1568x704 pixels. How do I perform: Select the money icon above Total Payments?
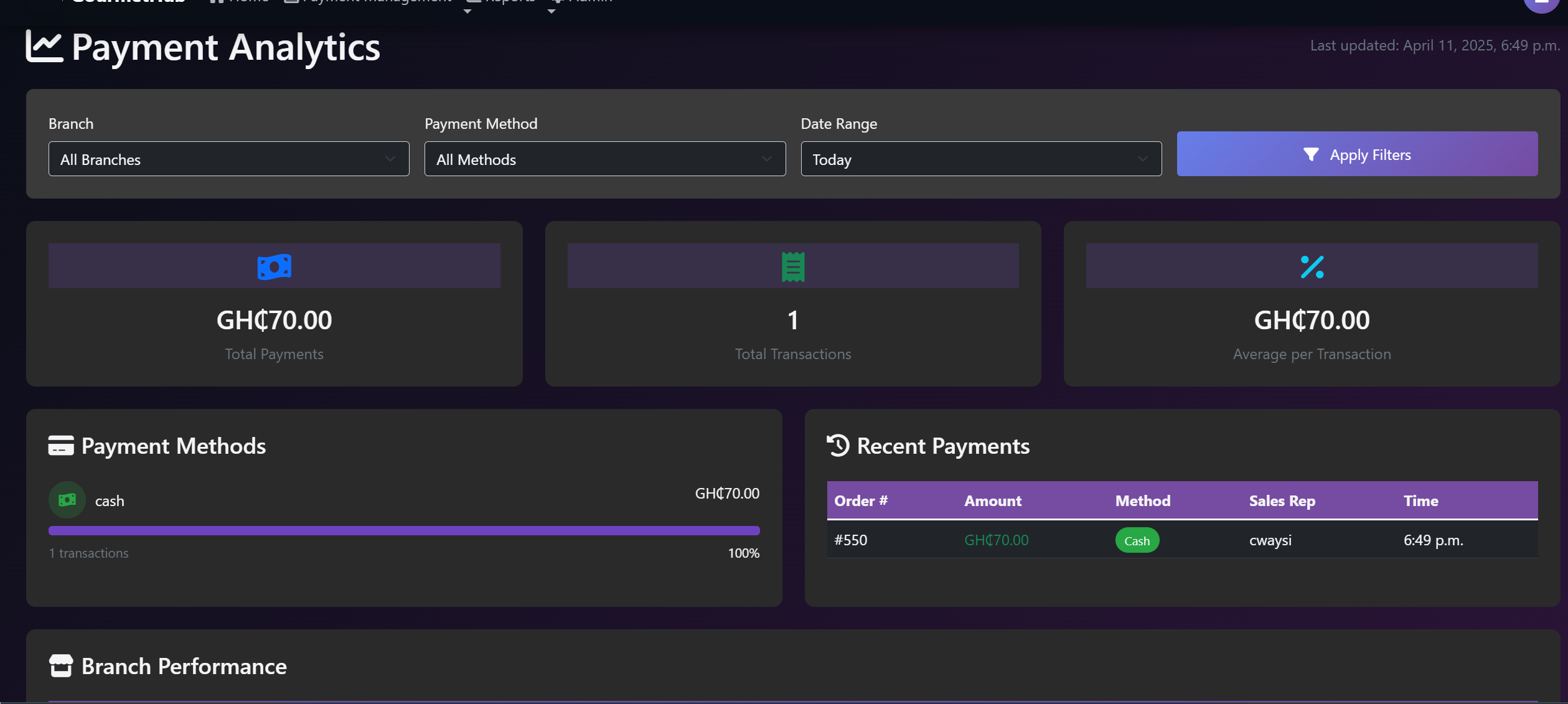point(274,266)
